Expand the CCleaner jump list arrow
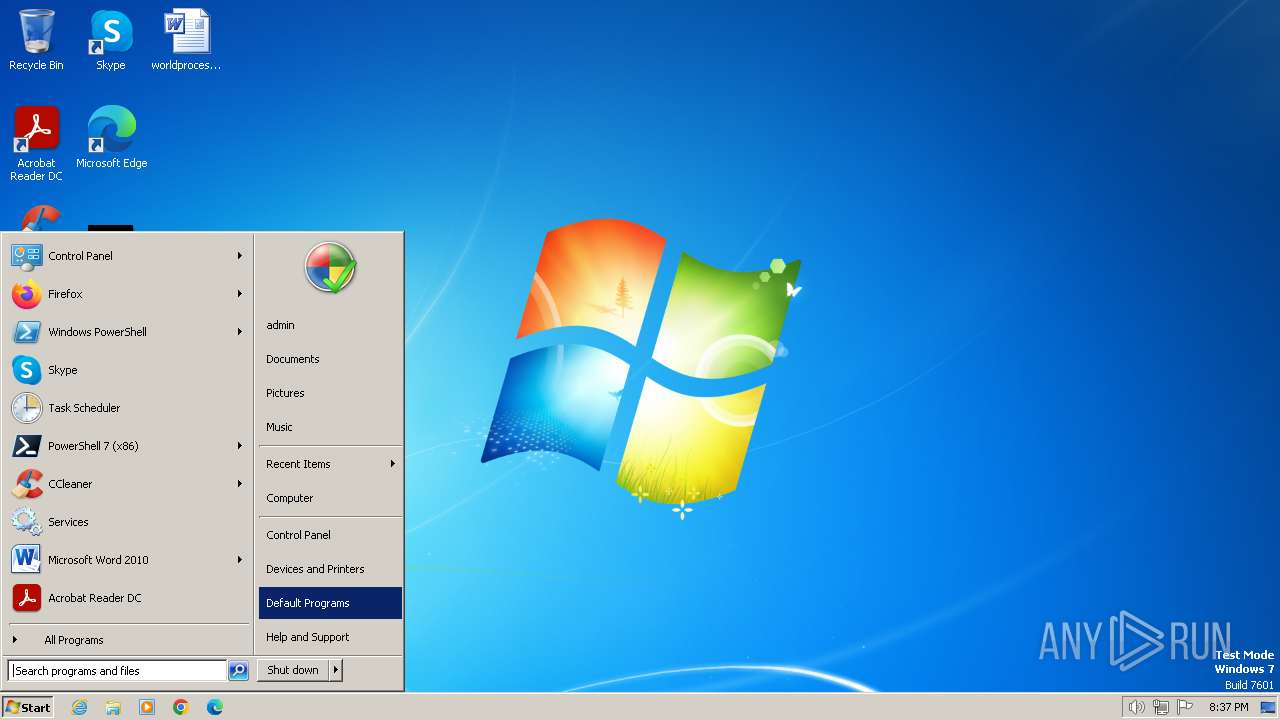 pos(240,484)
